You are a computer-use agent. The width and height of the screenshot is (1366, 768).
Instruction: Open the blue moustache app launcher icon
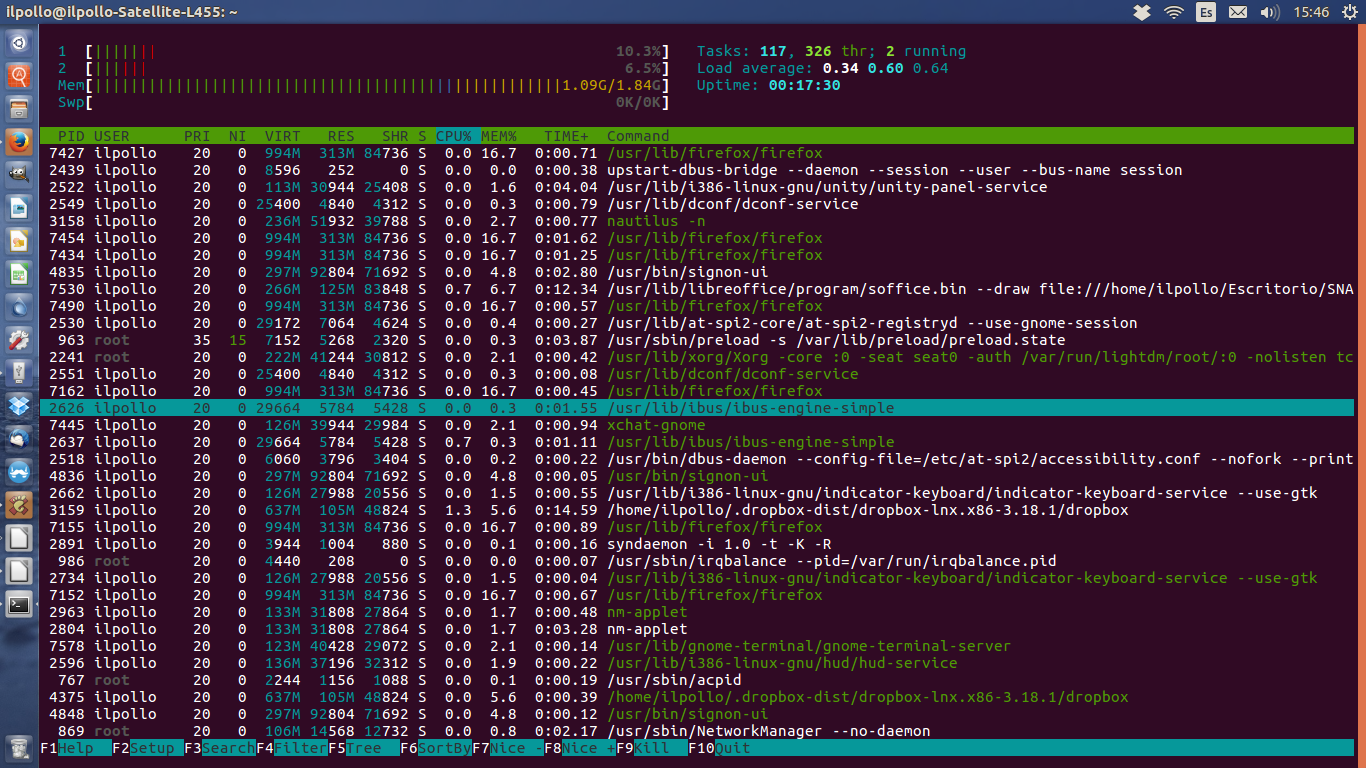pyautogui.click(x=19, y=472)
